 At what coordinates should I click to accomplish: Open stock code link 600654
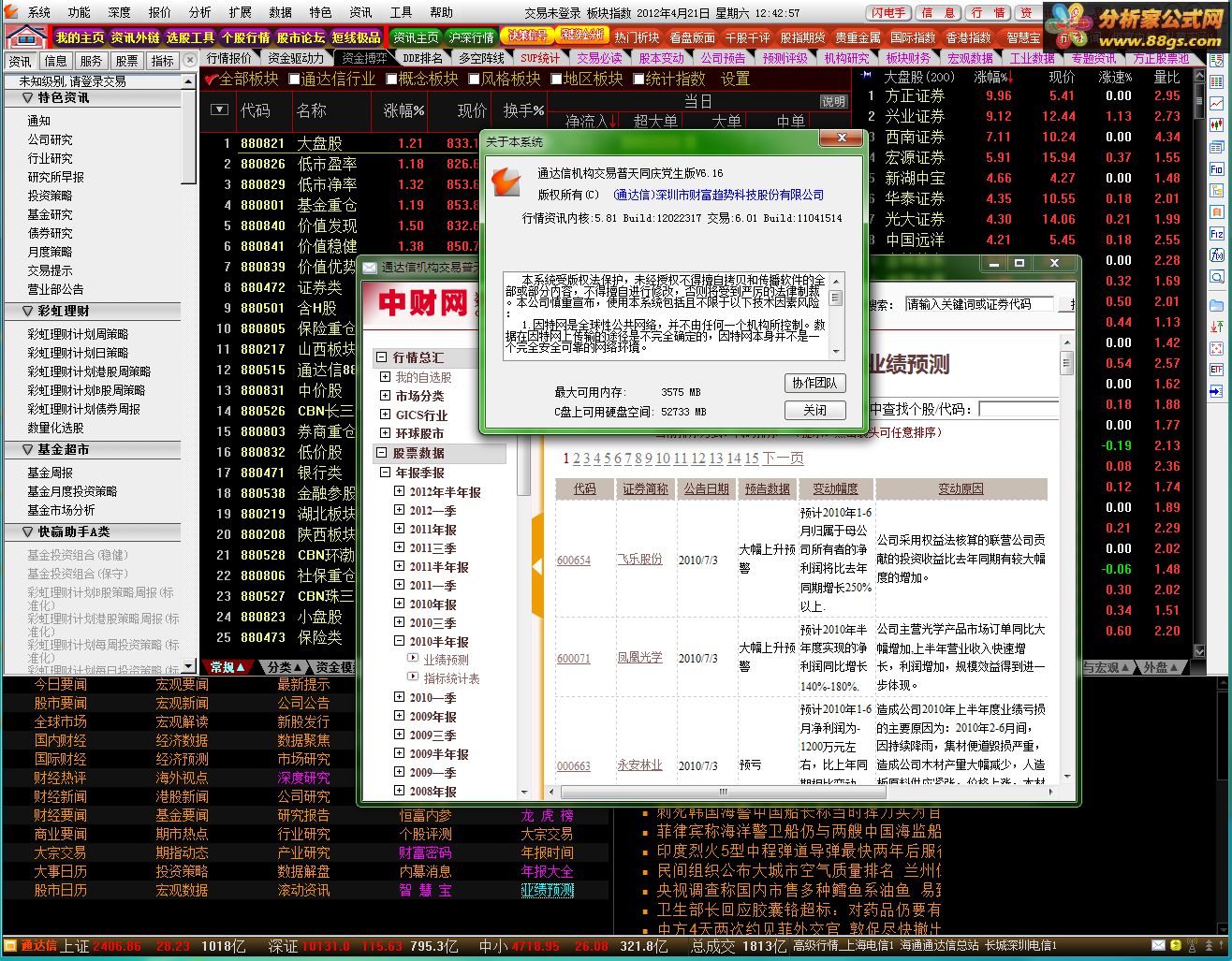574,560
